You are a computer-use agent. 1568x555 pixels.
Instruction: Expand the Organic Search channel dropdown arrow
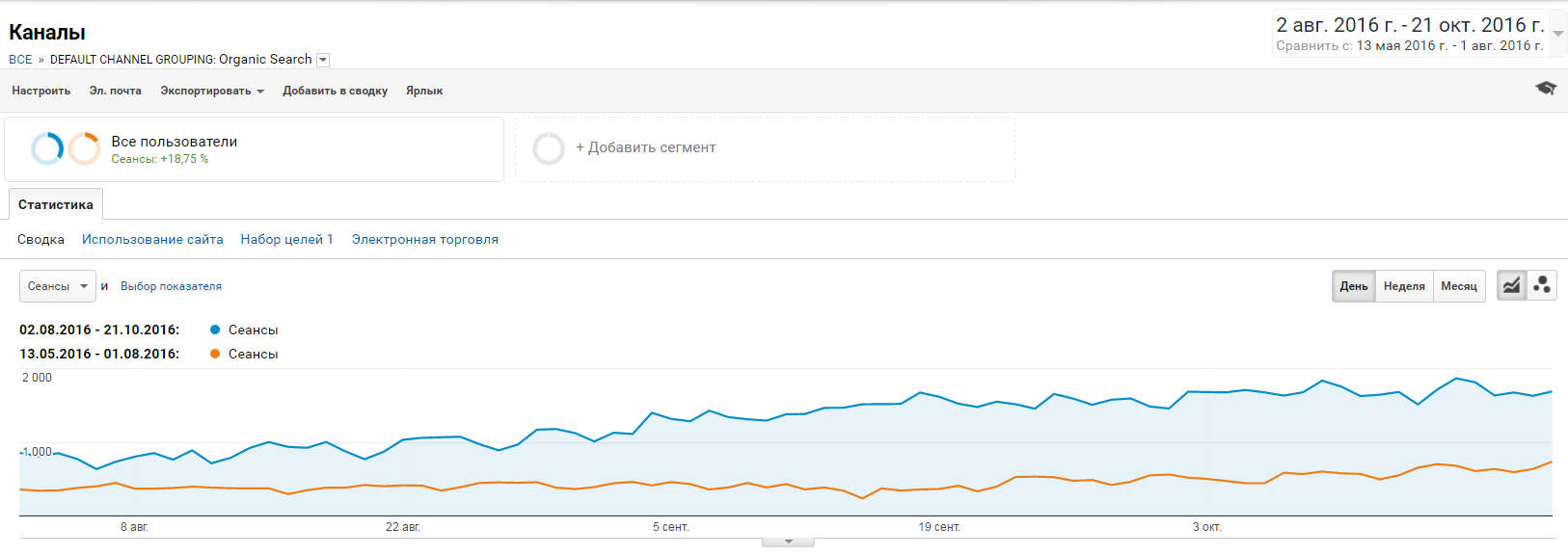[323, 60]
